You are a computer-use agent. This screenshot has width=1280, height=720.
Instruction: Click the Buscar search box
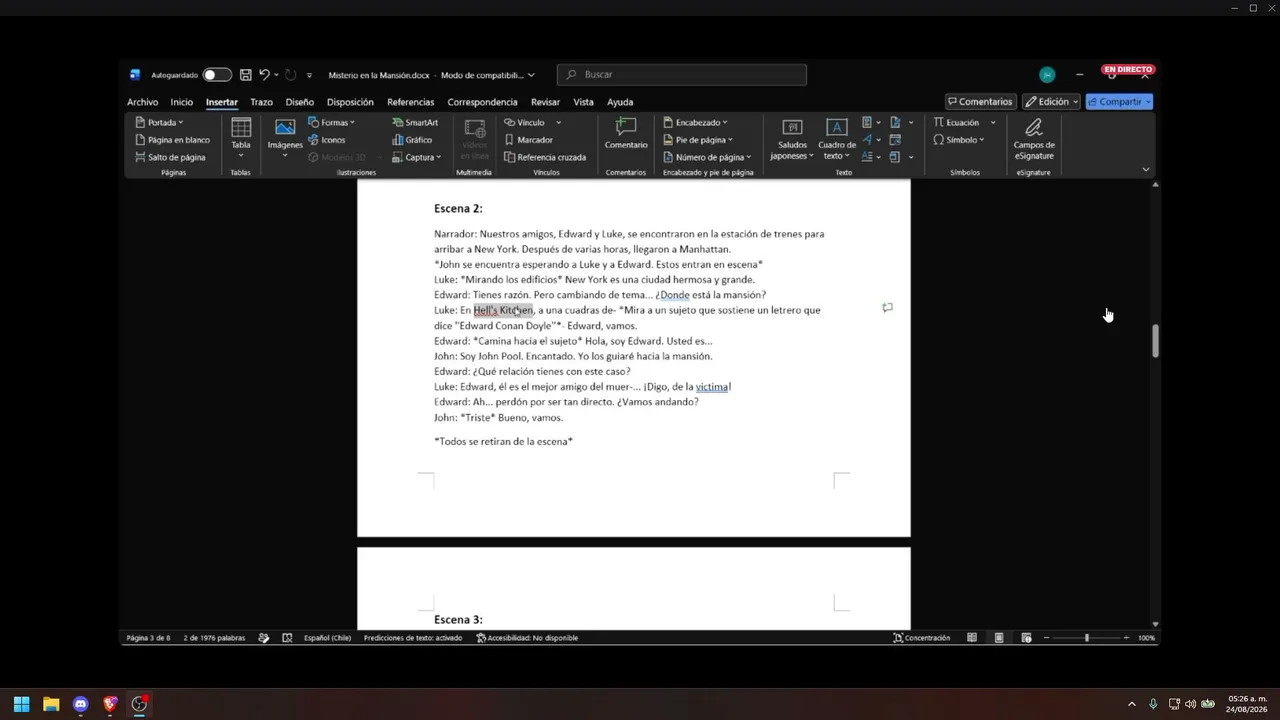(682, 75)
